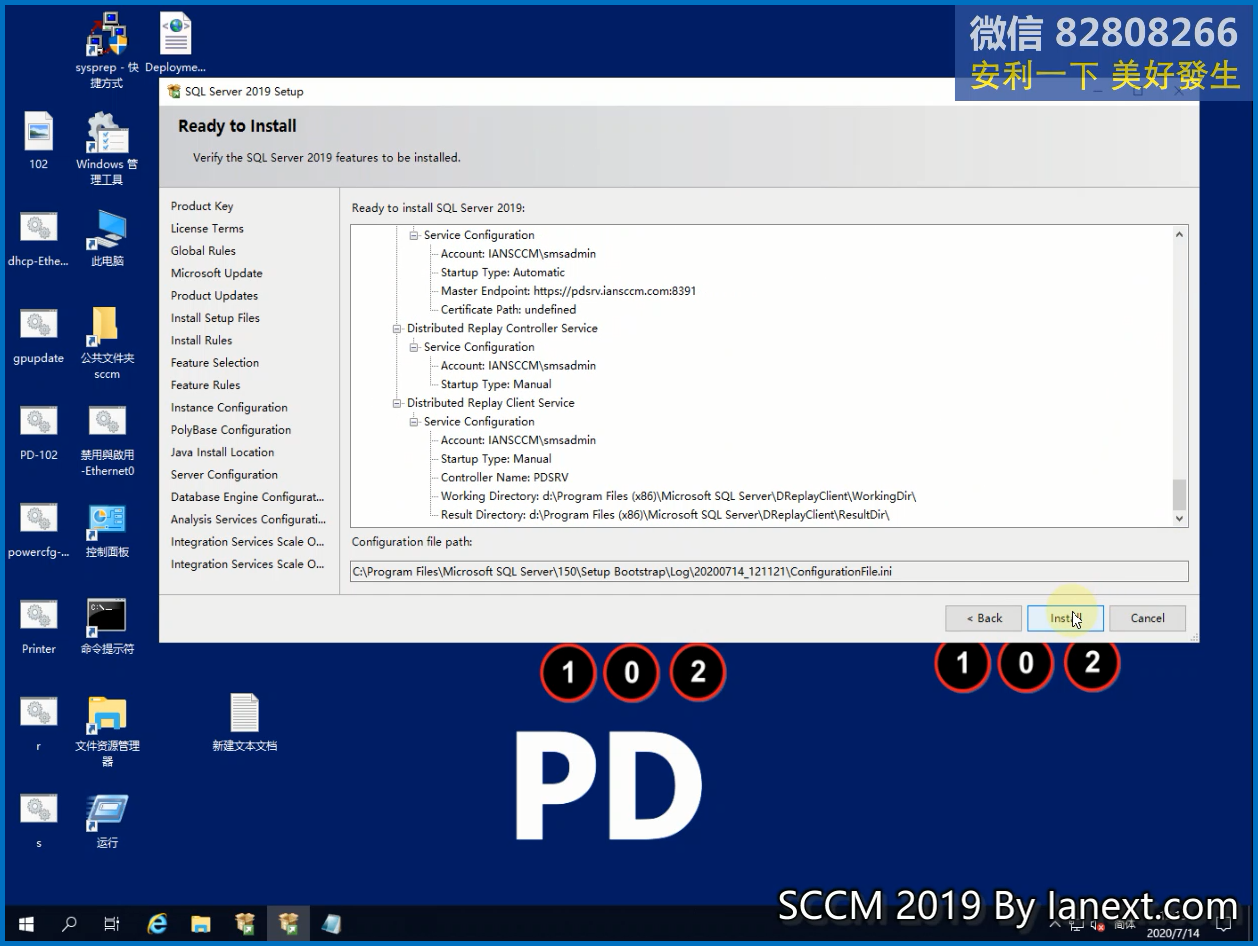Screen dimensions: 1258x946
Task: Select the License Terms step
Action: pyautogui.click(x=207, y=229)
